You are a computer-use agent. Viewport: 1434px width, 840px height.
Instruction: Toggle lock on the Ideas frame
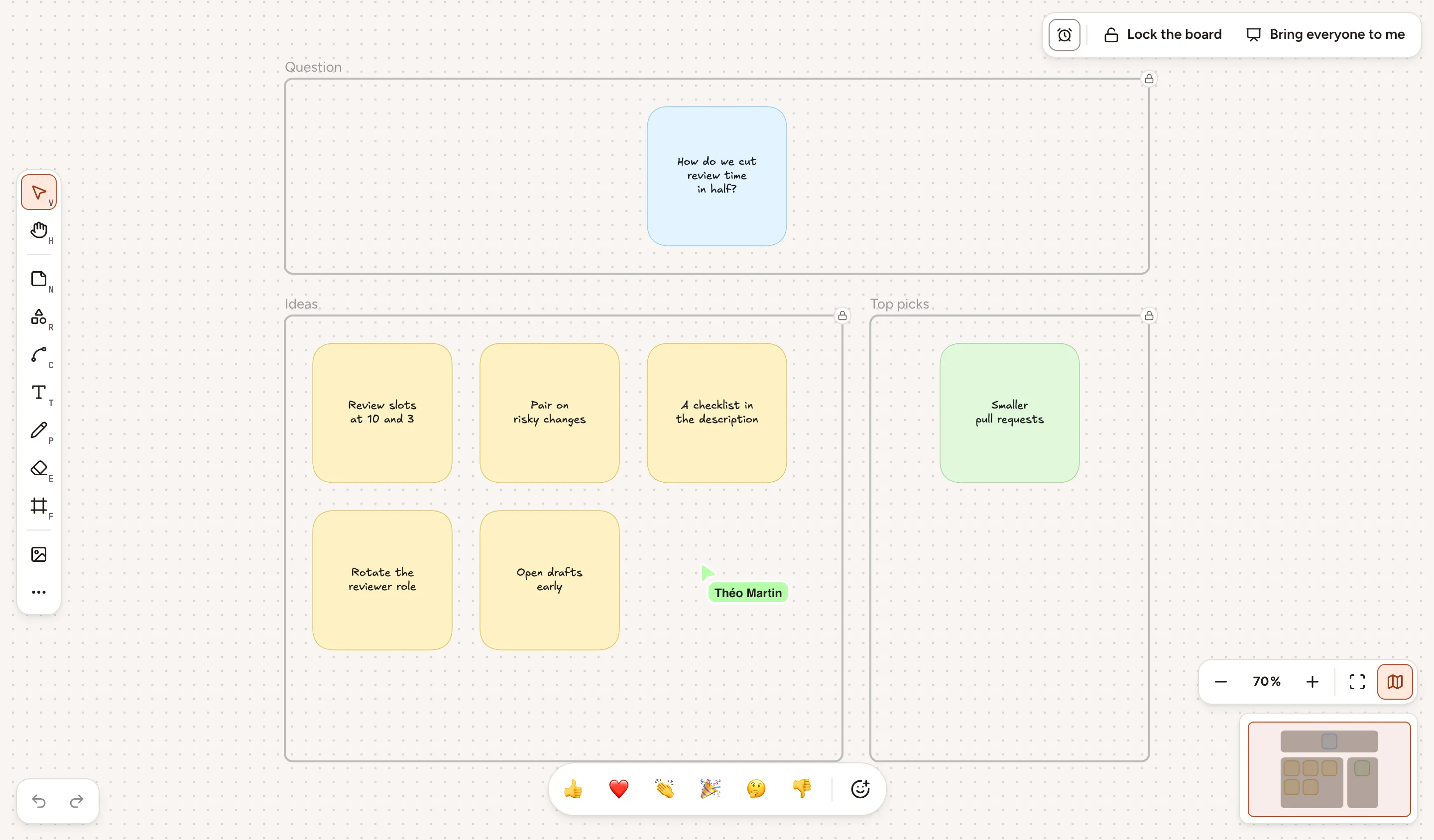click(x=842, y=315)
